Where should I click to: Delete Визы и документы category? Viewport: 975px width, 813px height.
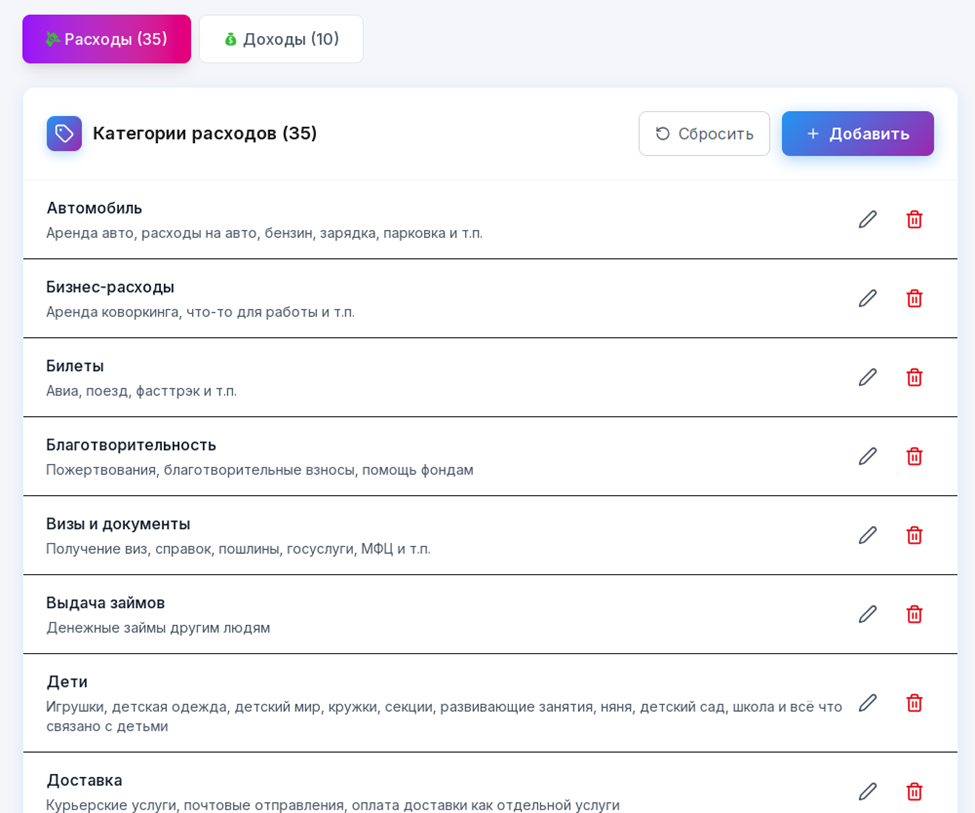pos(914,535)
